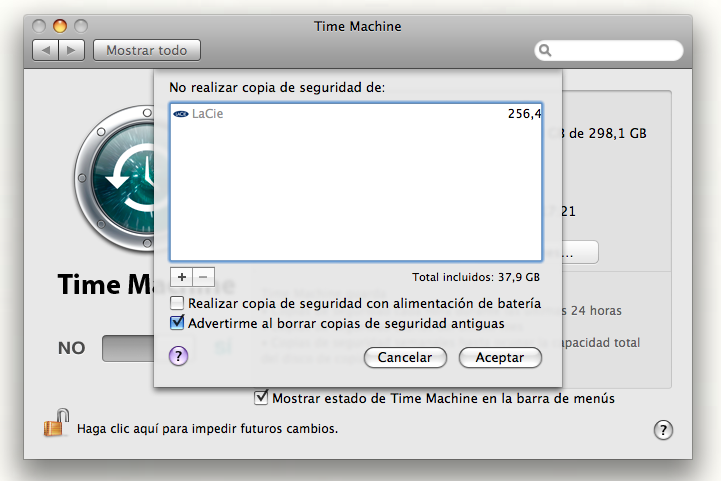Click Total incluidos: 37,9 GB label
This screenshot has width=721, height=481.
tap(476, 277)
